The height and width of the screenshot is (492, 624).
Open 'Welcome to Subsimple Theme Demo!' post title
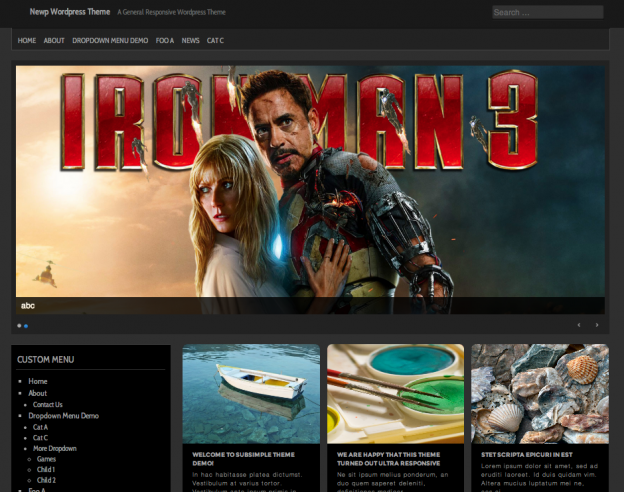(x=243, y=459)
